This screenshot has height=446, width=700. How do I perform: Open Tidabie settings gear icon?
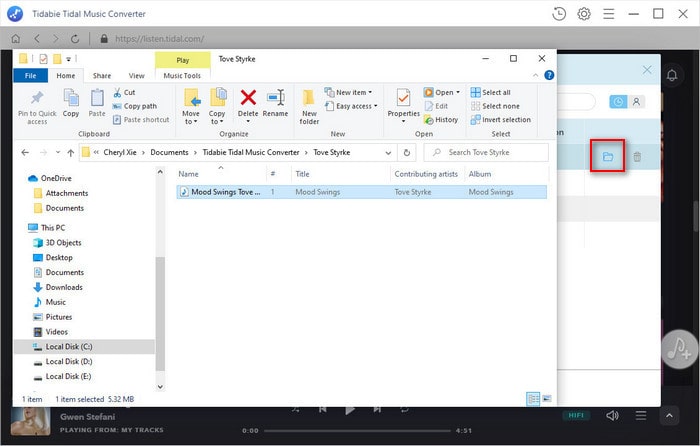pyautogui.click(x=583, y=14)
